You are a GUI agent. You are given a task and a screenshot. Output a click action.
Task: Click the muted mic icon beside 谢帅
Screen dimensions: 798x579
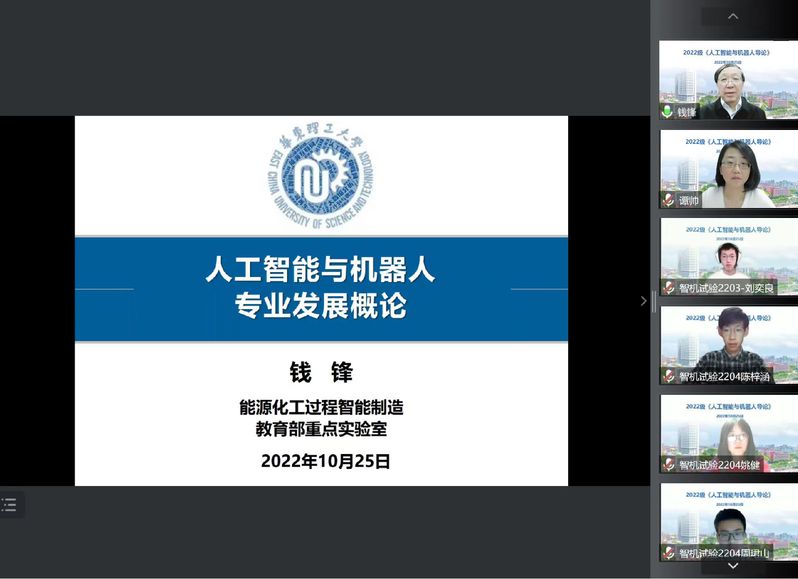pyautogui.click(x=668, y=200)
